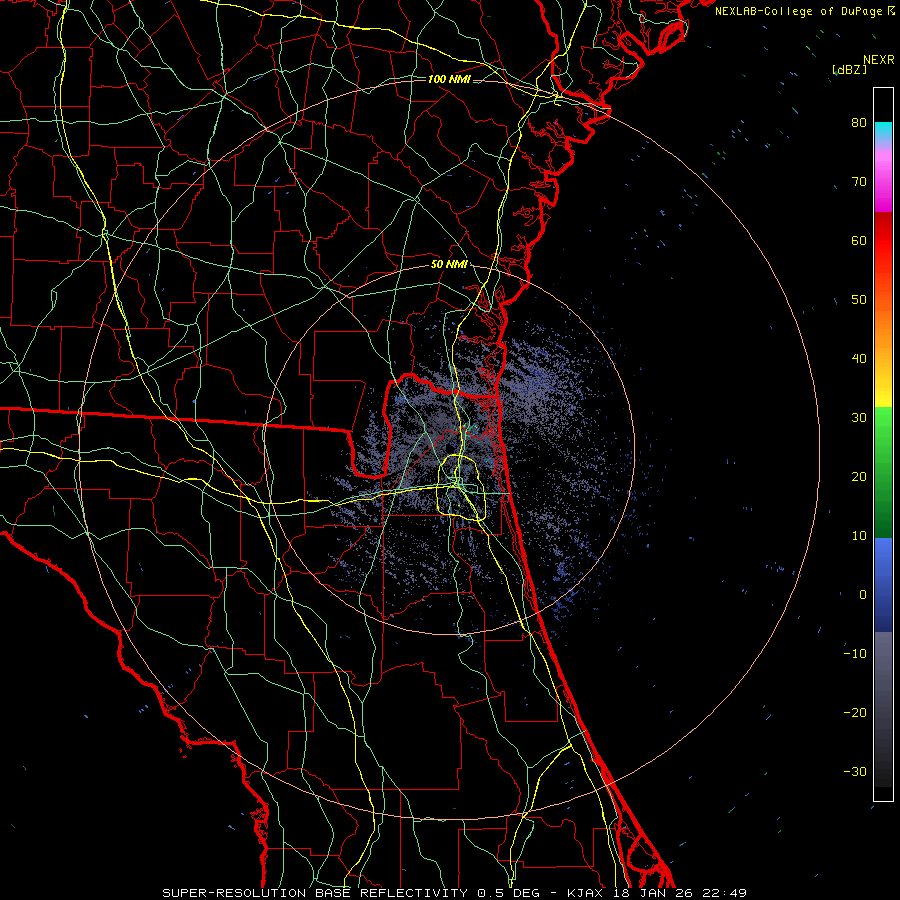The image size is (900, 900).
Task: Click the -10 value on the dBZ scale
Action: coord(855,654)
